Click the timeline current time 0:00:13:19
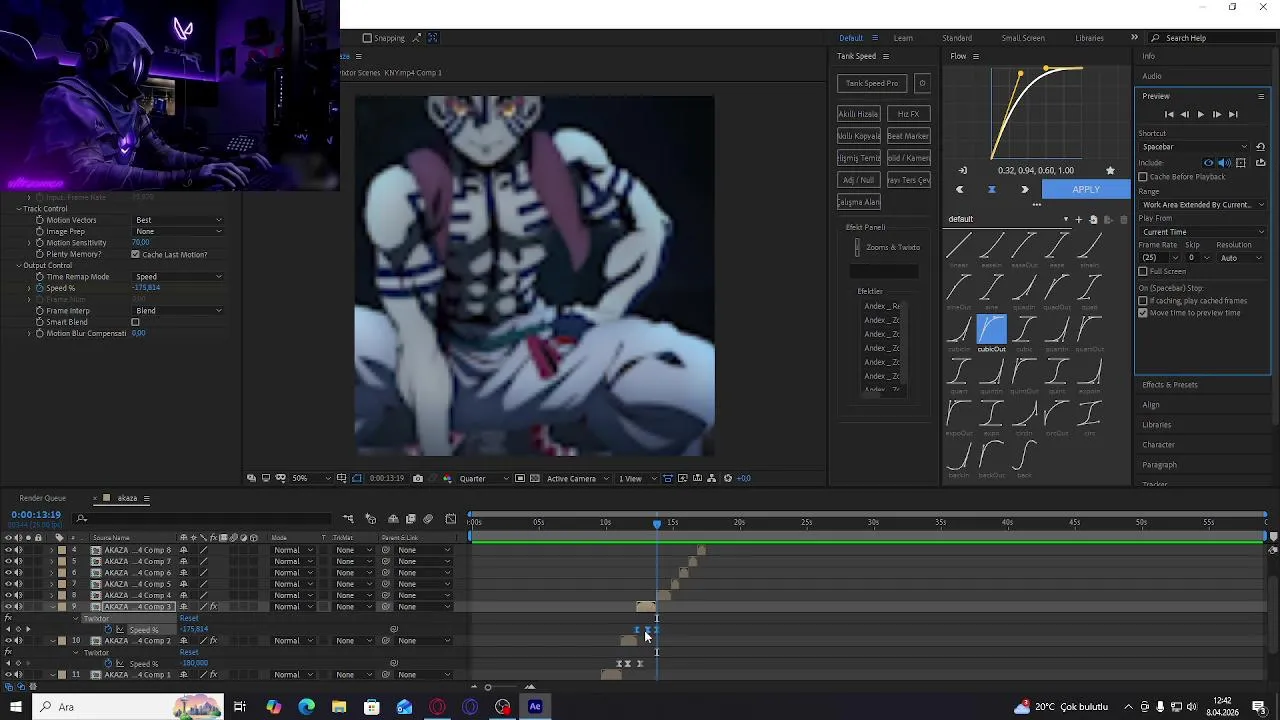The image size is (1280, 720). tap(36, 515)
